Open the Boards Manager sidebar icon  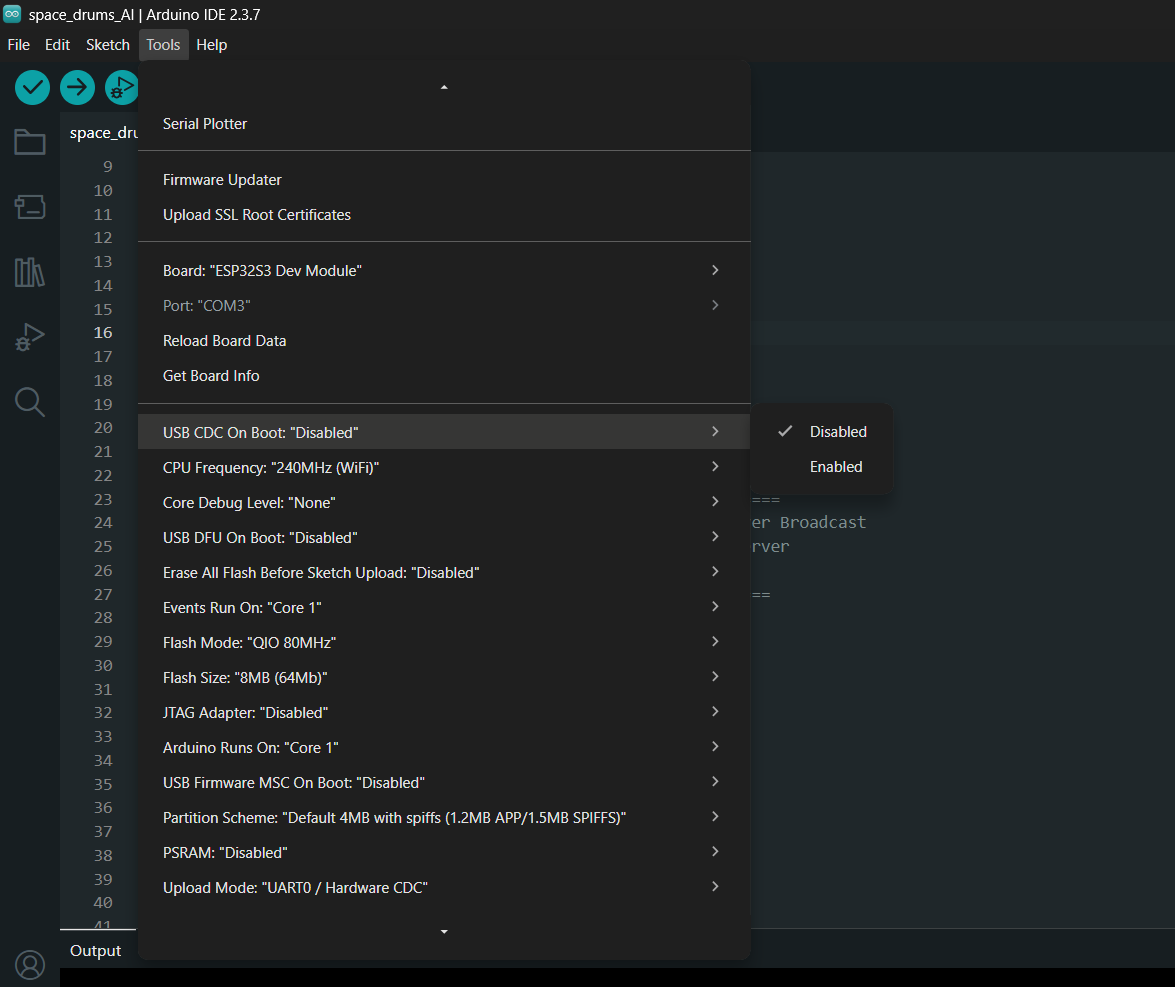pos(30,207)
